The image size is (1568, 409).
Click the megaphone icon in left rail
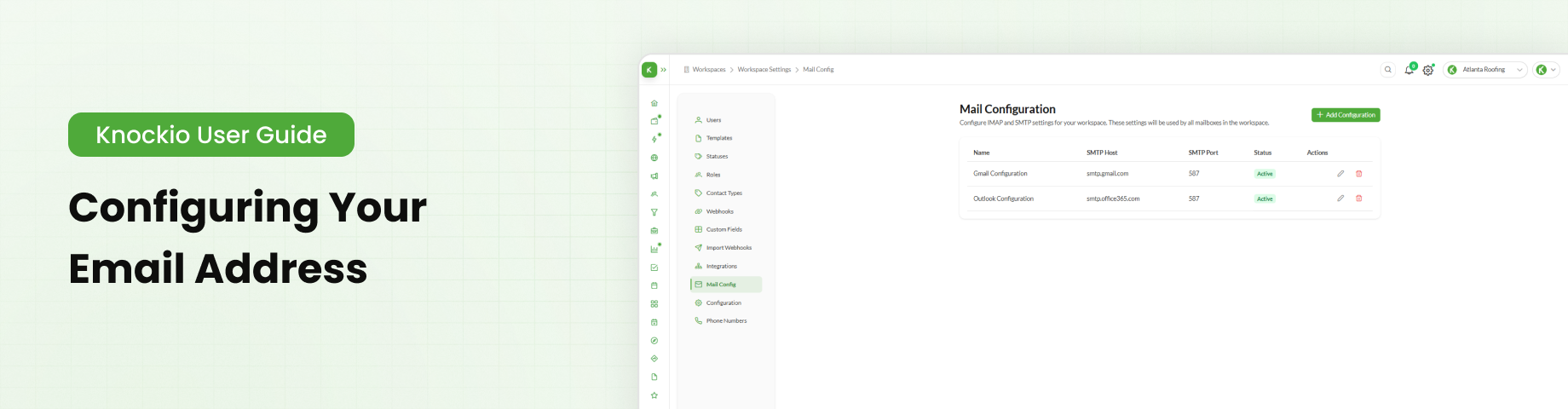pos(654,176)
